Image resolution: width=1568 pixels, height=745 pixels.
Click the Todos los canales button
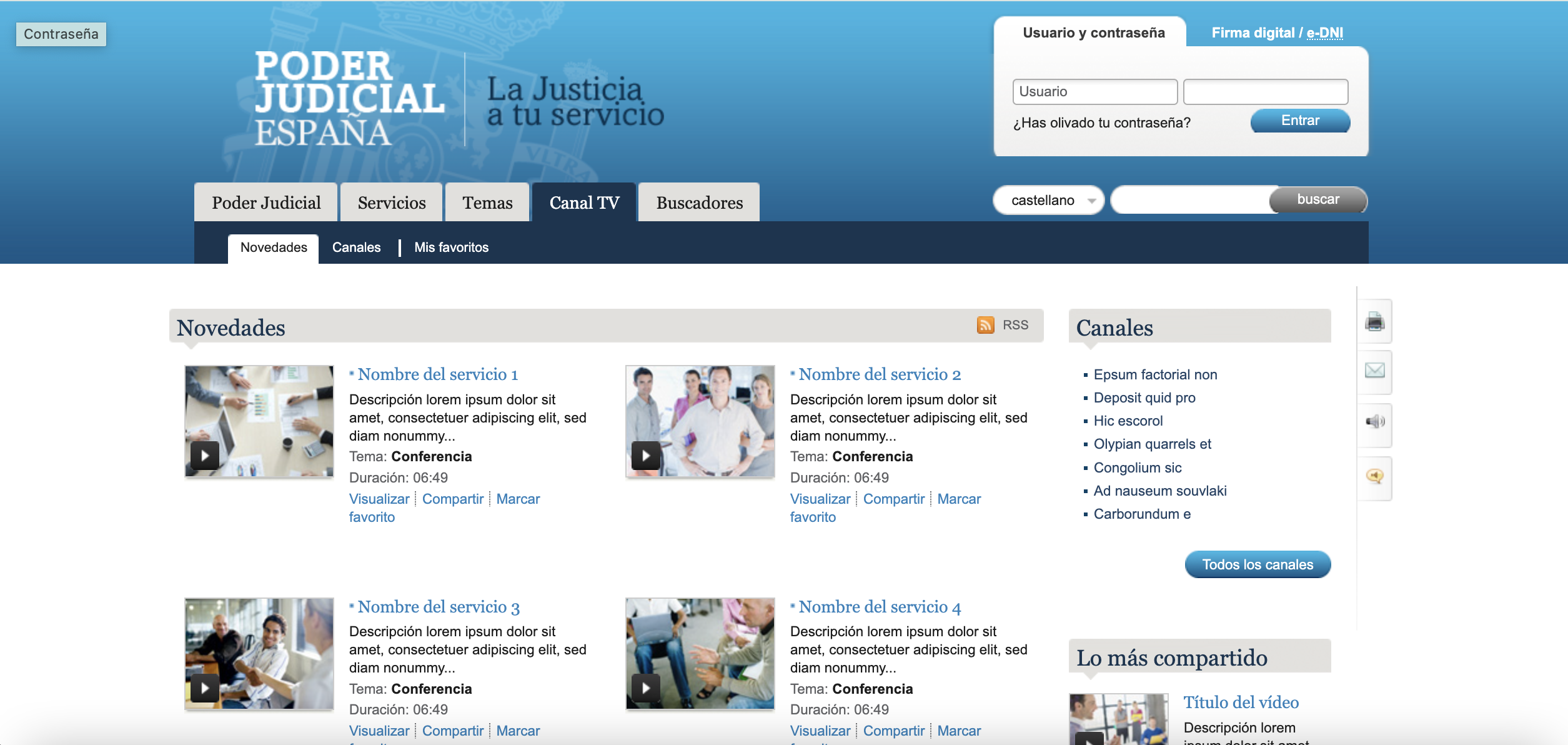click(x=1257, y=564)
